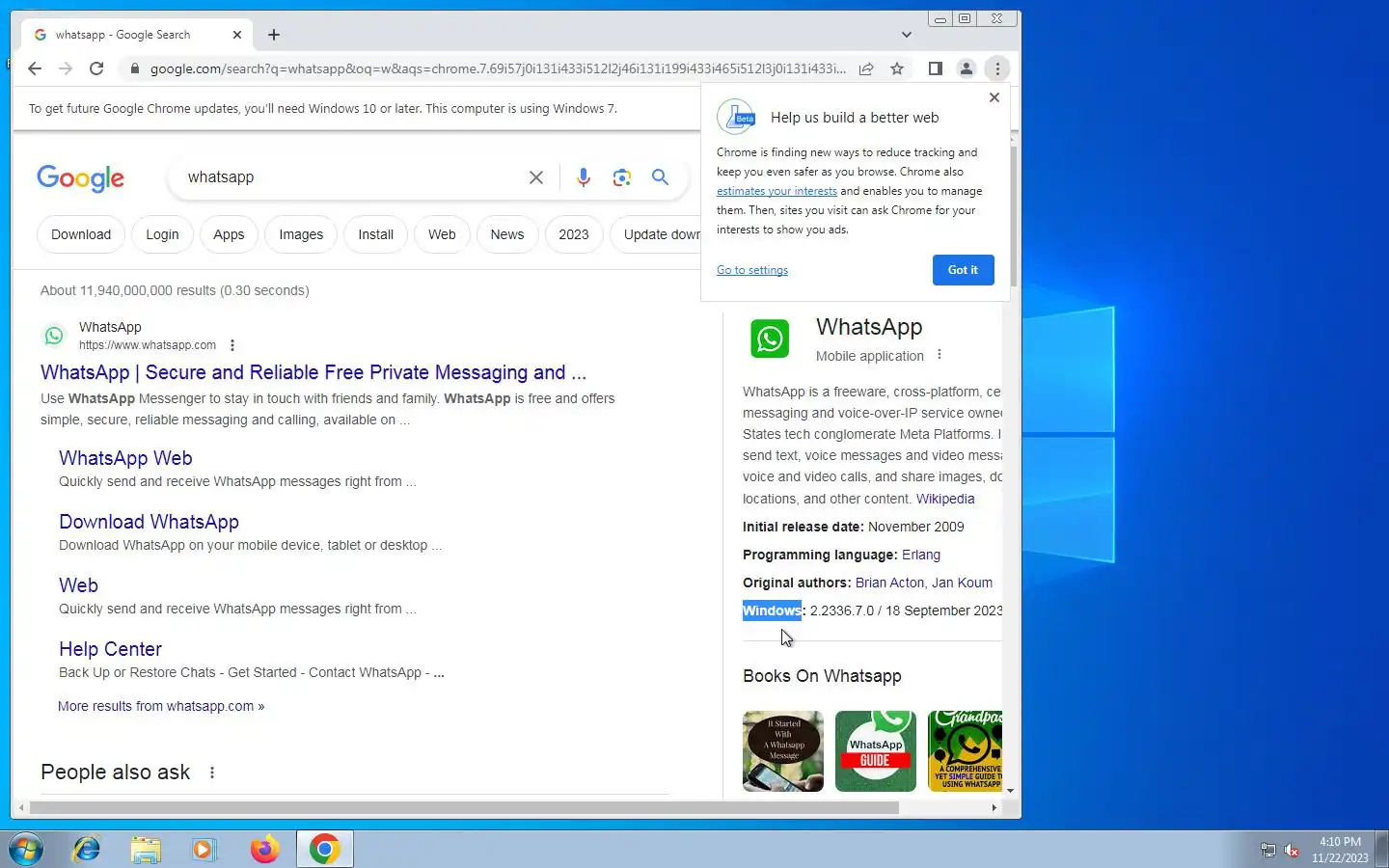The height and width of the screenshot is (868, 1389).
Task: Open the Chrome side panel icon
Action: 935,68
